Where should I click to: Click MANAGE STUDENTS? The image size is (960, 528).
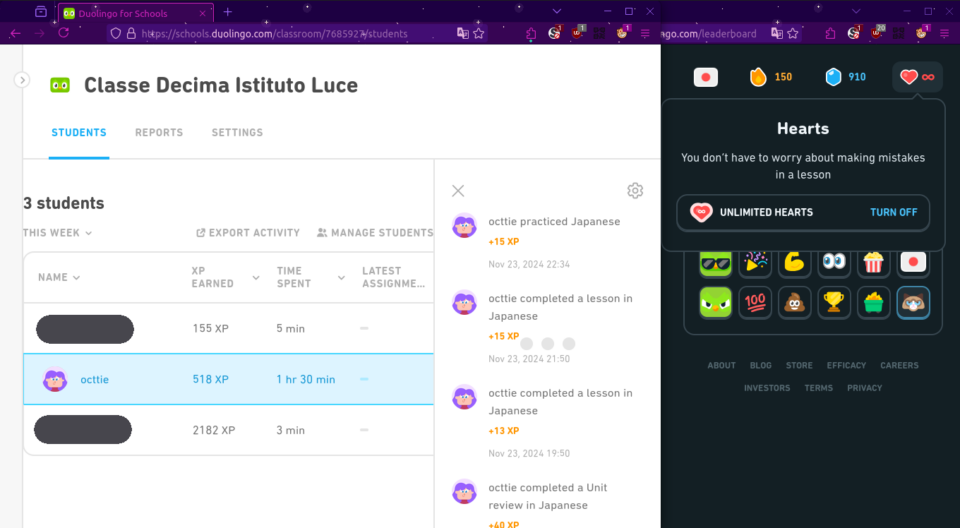tap(375, 233)
